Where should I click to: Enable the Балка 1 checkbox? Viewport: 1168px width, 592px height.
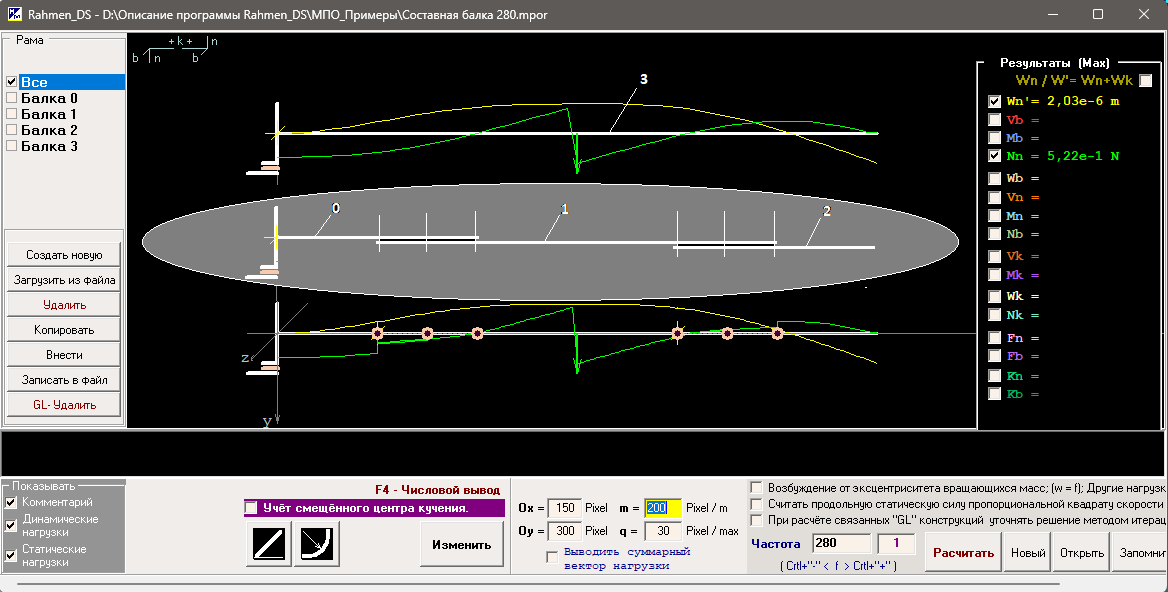point(12,115)
